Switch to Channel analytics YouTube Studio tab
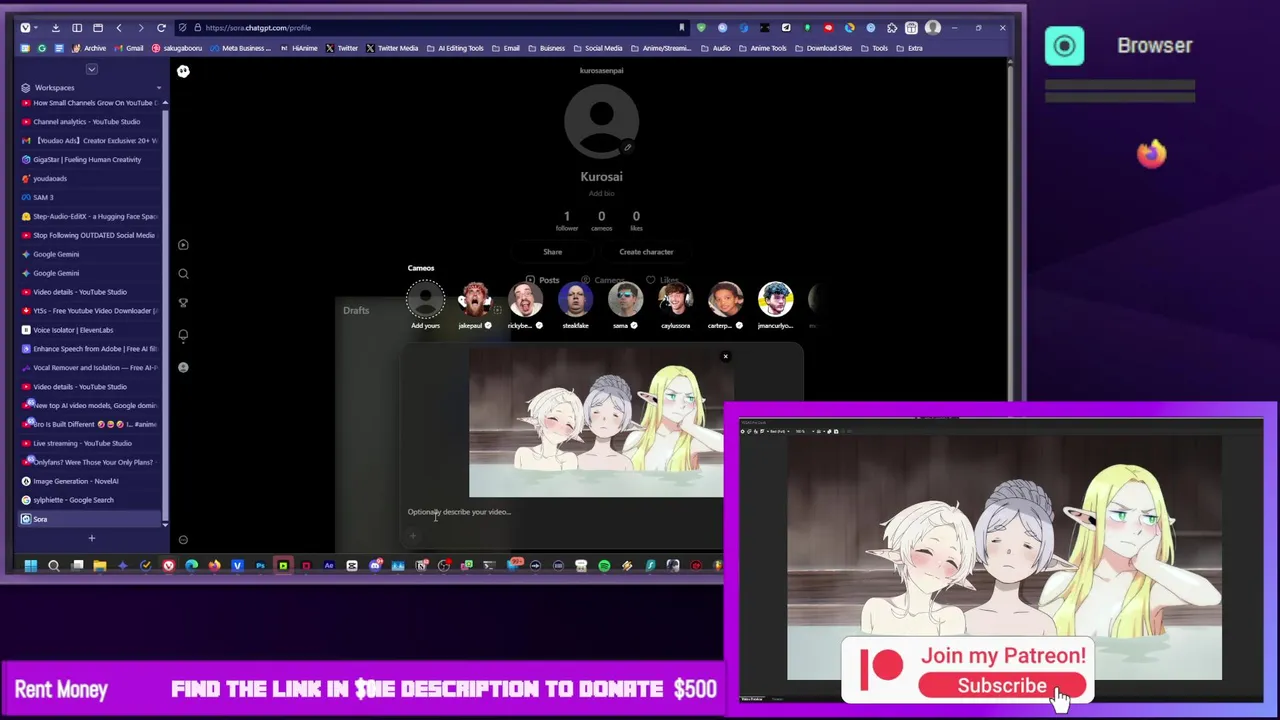The height and width of the screenshot is (720, 1280). point(90,121)
